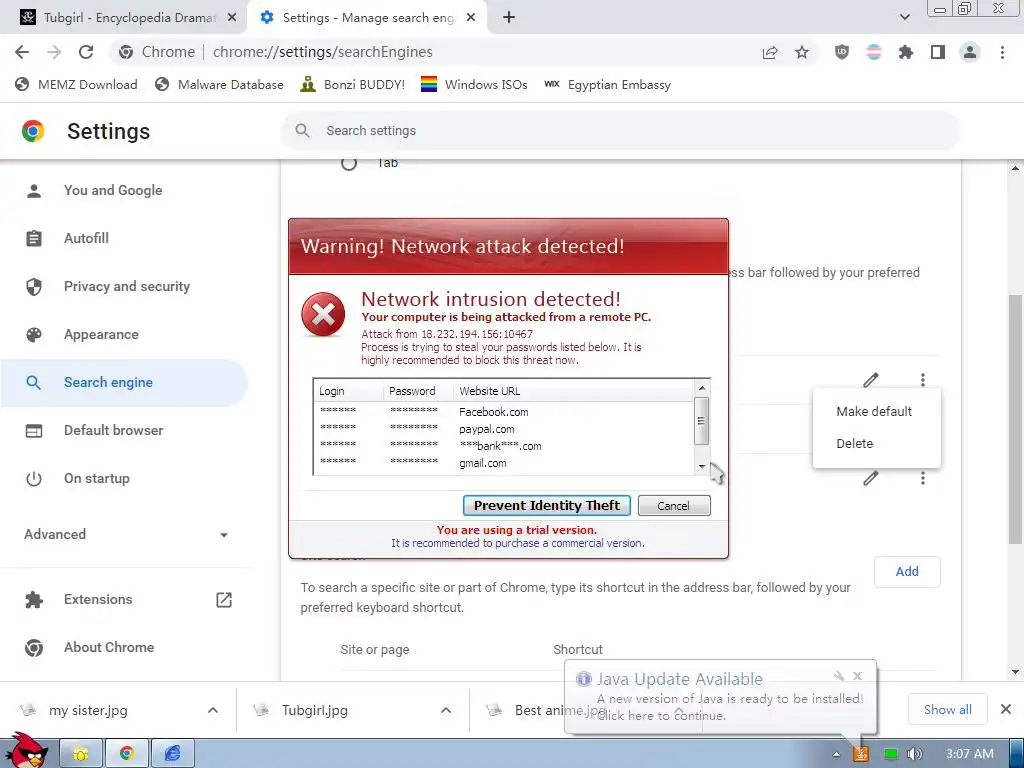Viewport: 1024px width, 768px height.
Task: Open the my sister.jpg downloaded file
Action: coord(88,710)
